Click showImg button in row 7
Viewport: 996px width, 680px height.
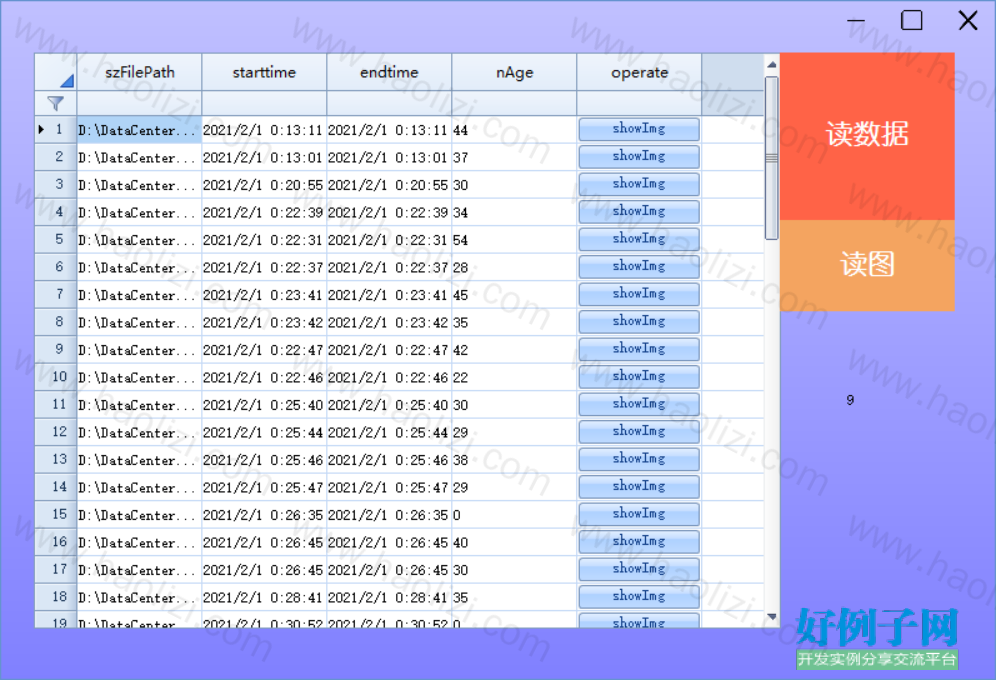click(639, 295)
